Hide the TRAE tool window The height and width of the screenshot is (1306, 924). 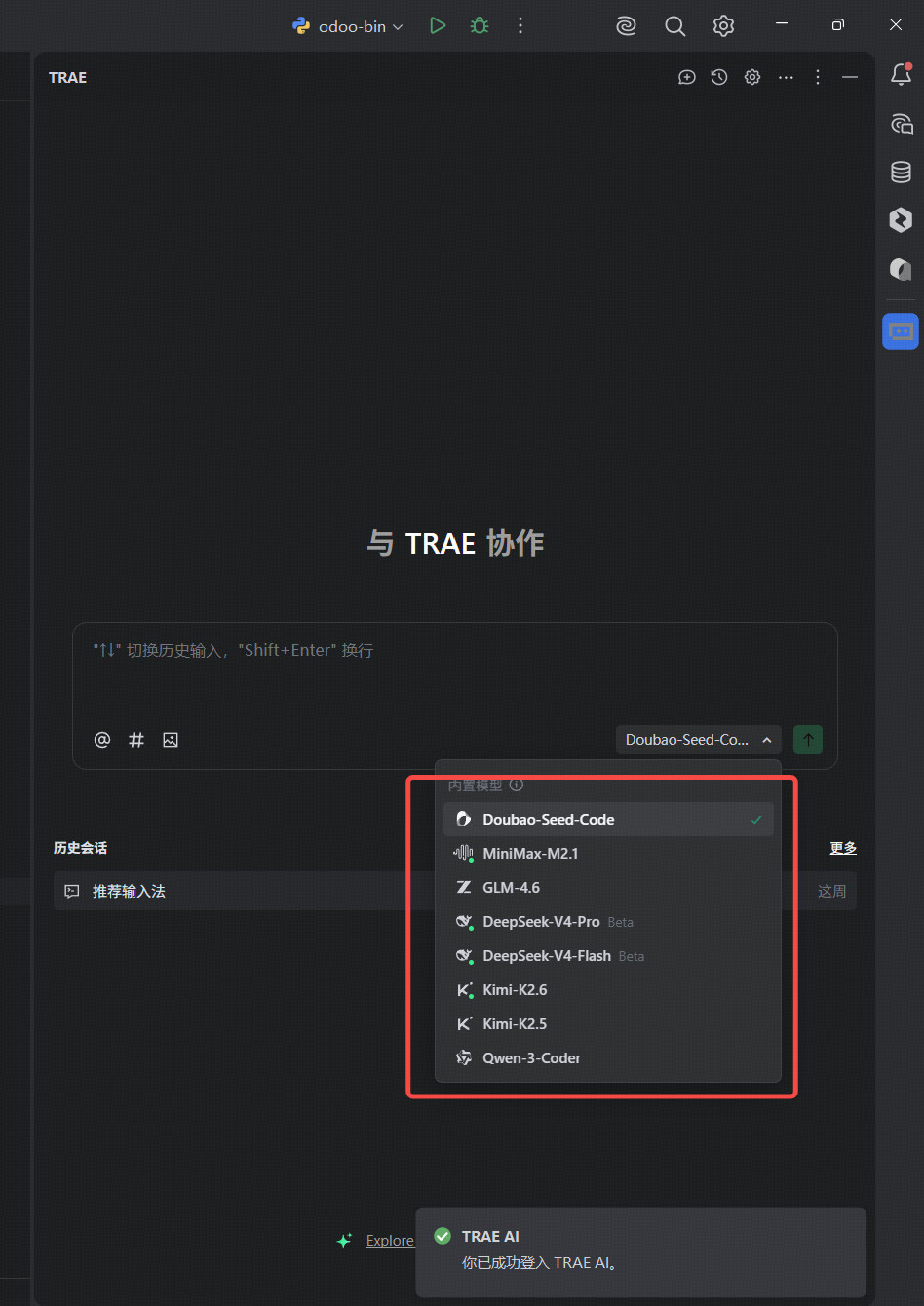pyautogui.click(x=850, y=77)
